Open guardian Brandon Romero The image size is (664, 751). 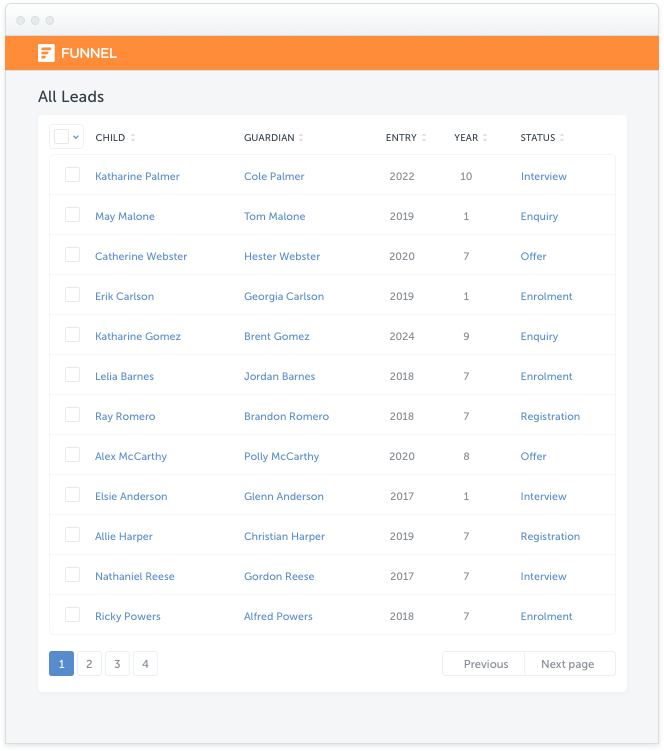coord(286,416)
